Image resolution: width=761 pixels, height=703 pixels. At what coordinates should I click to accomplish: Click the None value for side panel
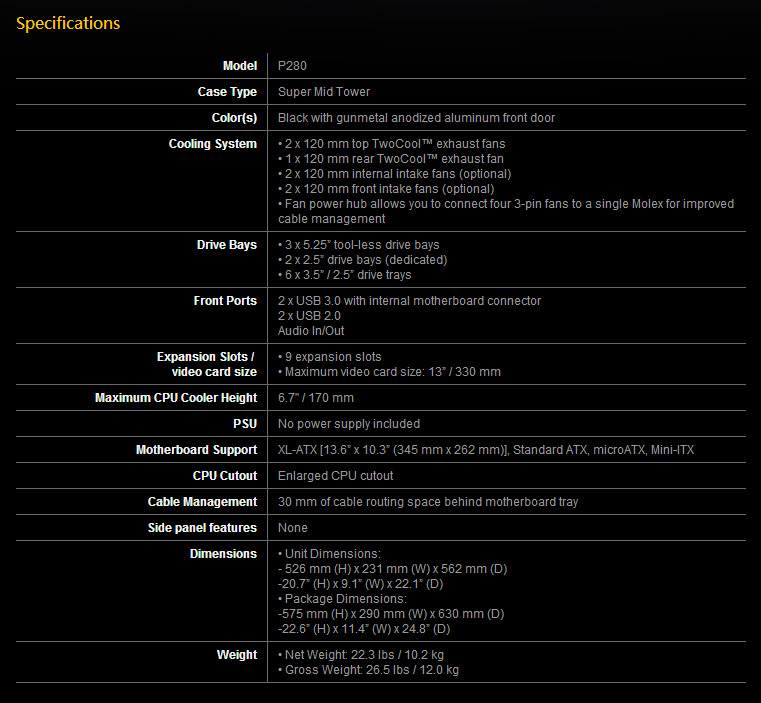(x=293, y=528)
